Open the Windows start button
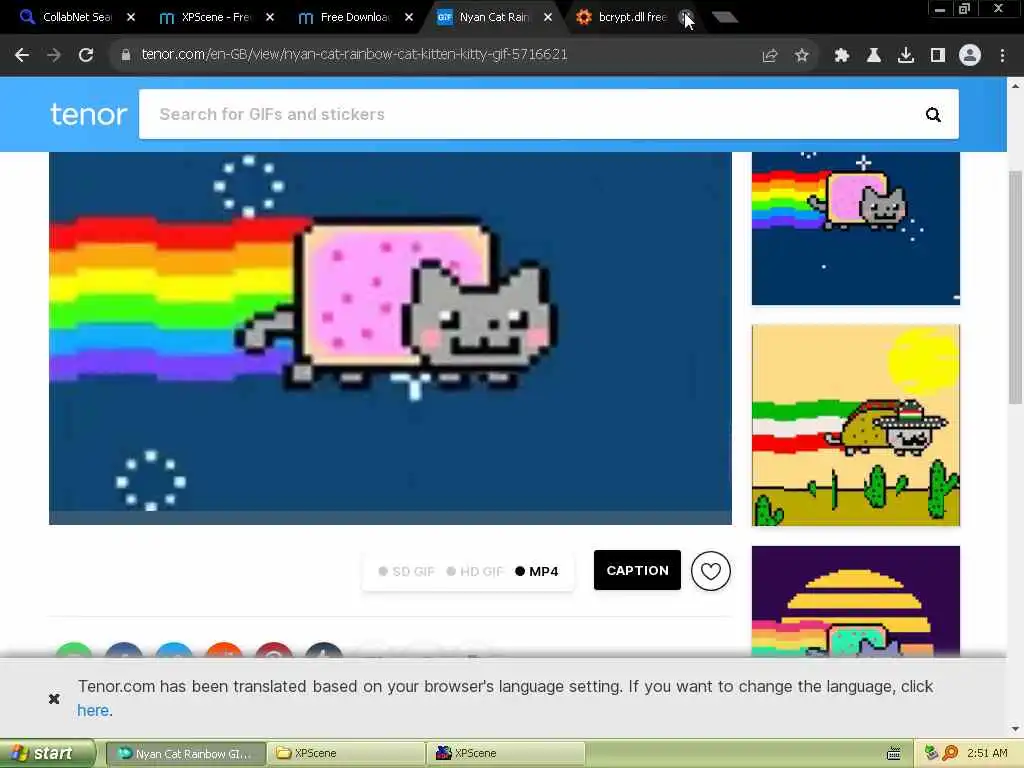 [x=47, y=754]
